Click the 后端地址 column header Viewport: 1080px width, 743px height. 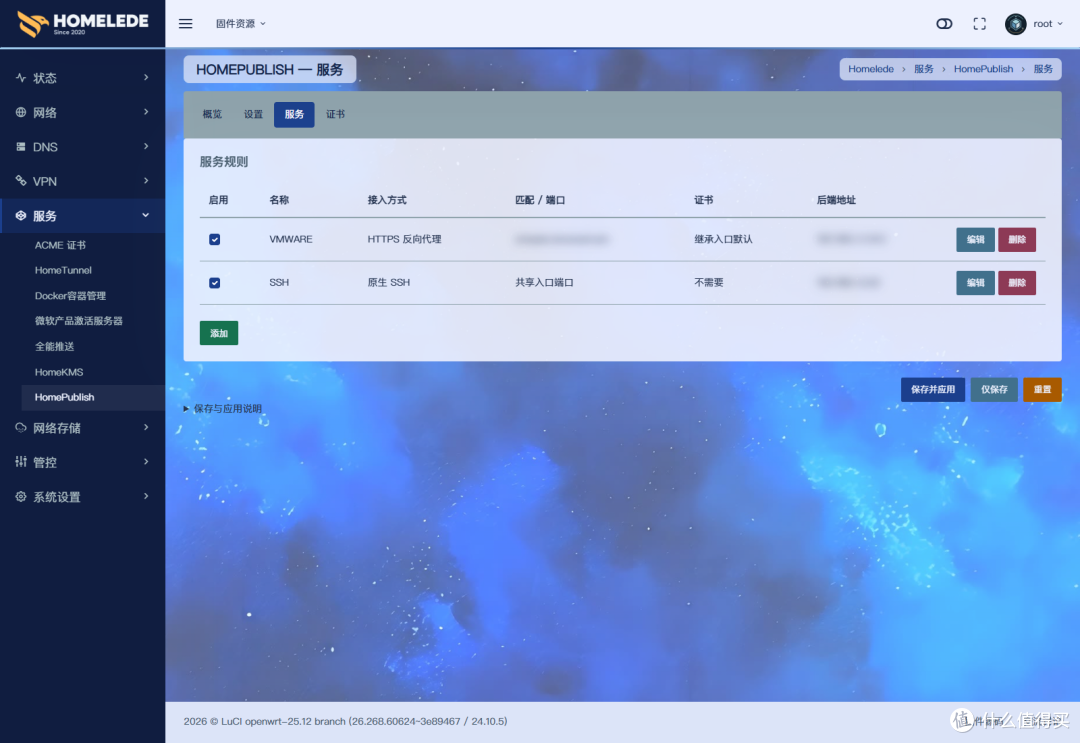pos(836,200)
